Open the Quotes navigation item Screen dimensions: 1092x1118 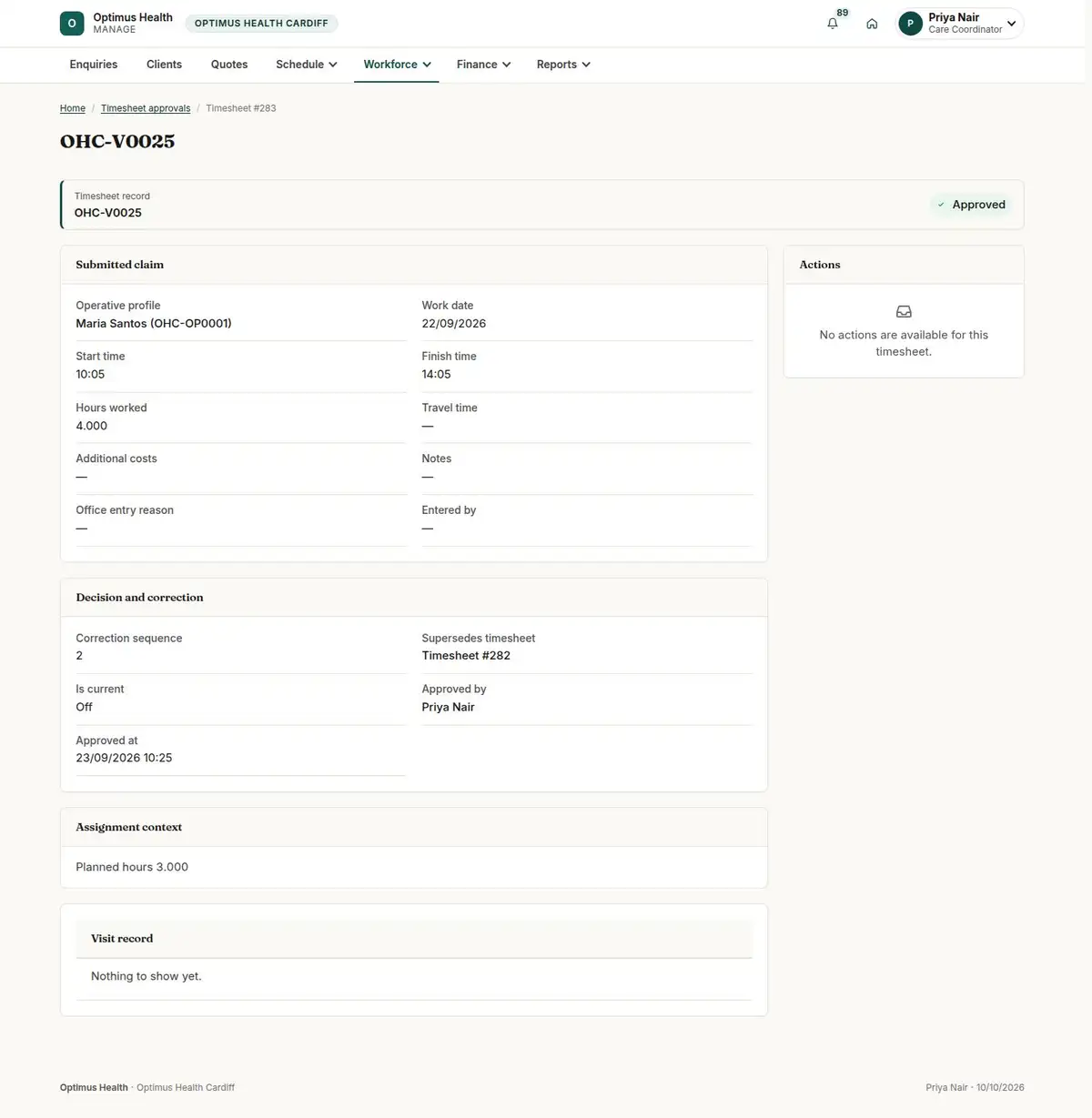click(x=229, y=65)
